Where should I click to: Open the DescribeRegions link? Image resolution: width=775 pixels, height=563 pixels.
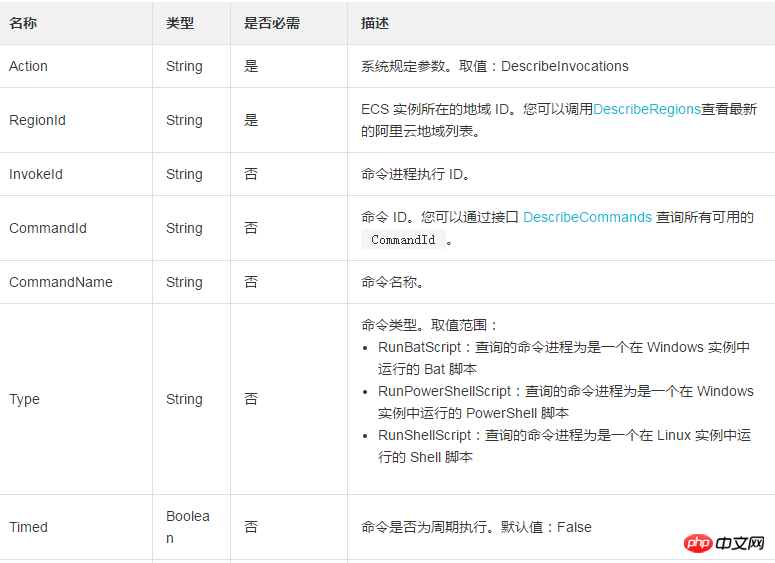(x=646, y=109)
